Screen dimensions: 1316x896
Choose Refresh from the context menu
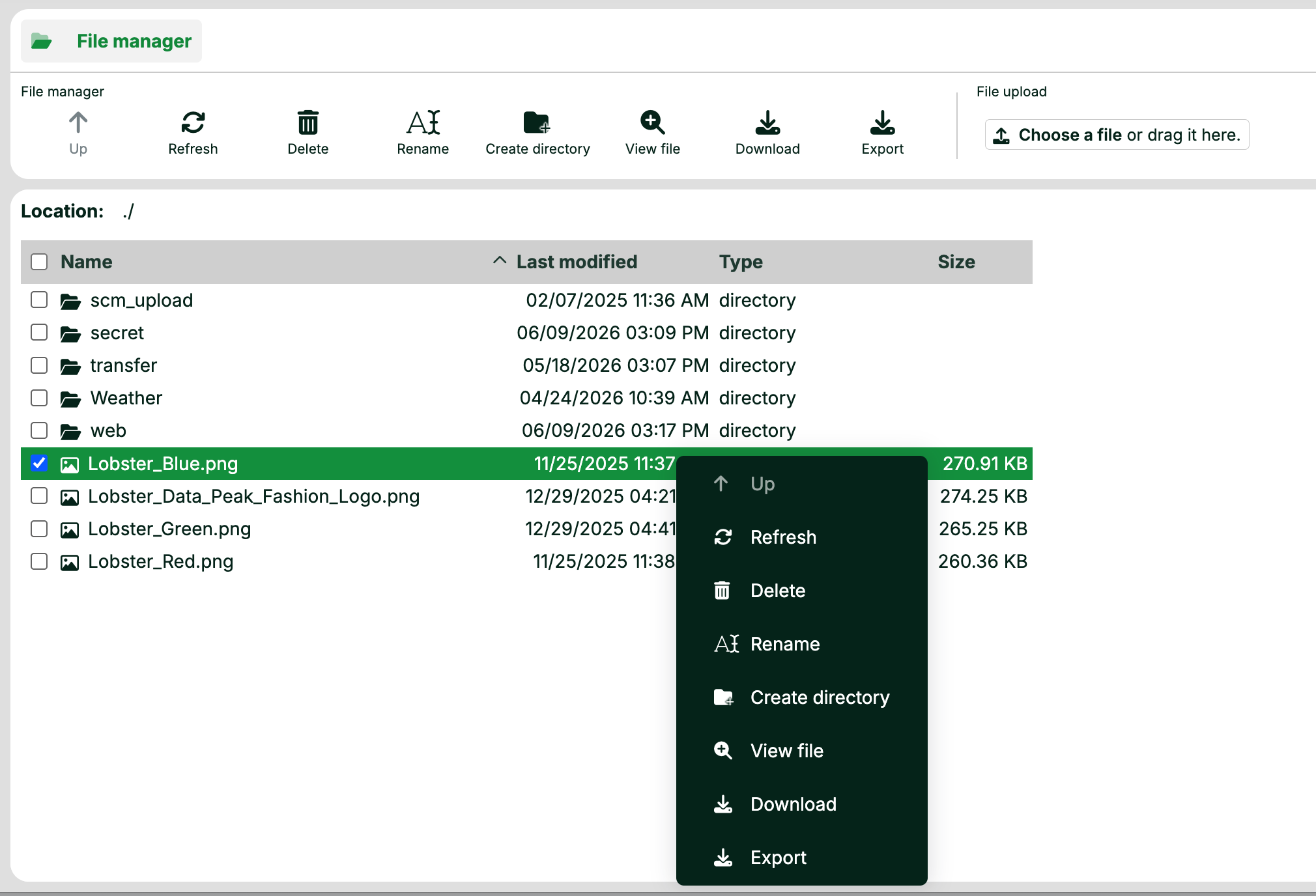pos(801,537)
